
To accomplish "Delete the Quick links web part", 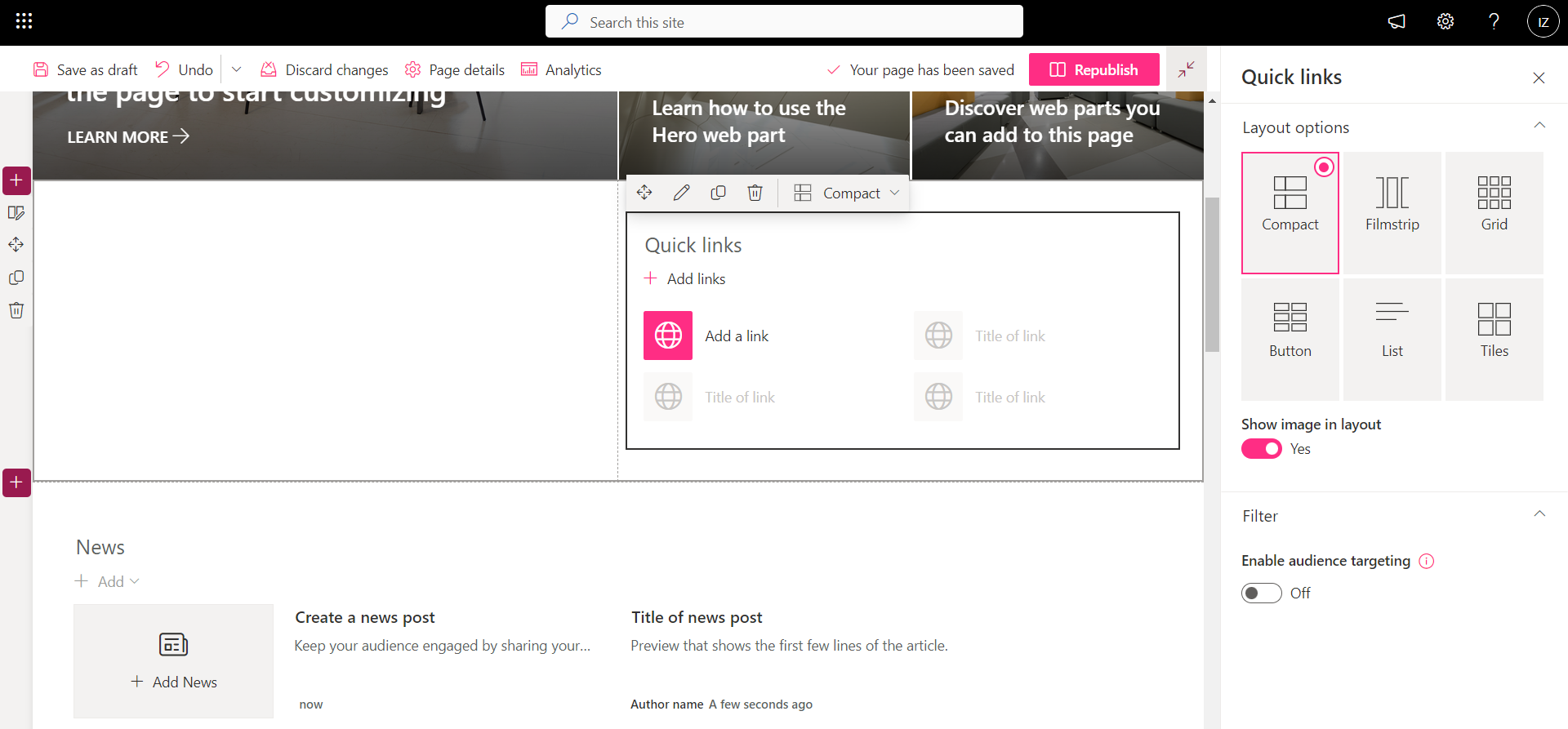I will coord(755,193).
